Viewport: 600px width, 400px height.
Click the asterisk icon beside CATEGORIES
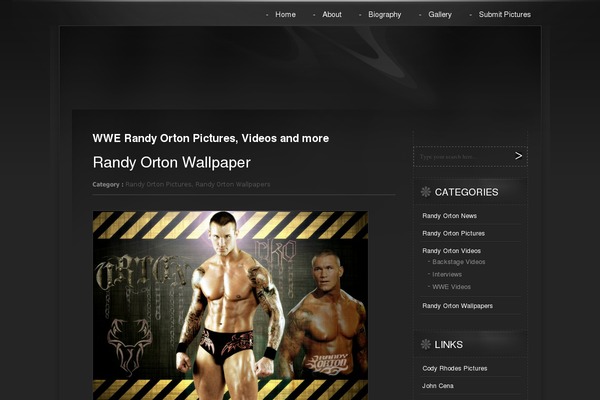[x=426, y=192]
